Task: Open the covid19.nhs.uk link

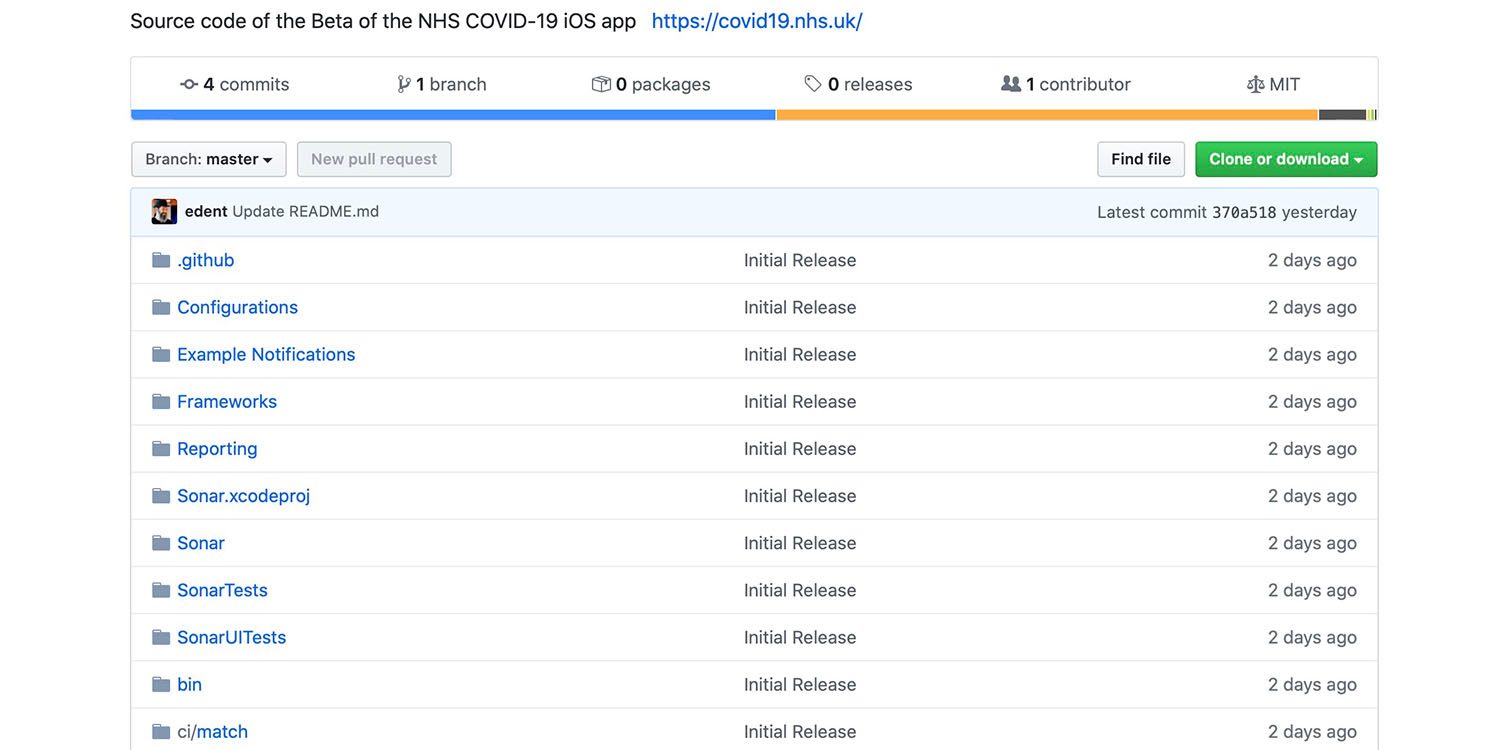Action: [x=757, y=21]
